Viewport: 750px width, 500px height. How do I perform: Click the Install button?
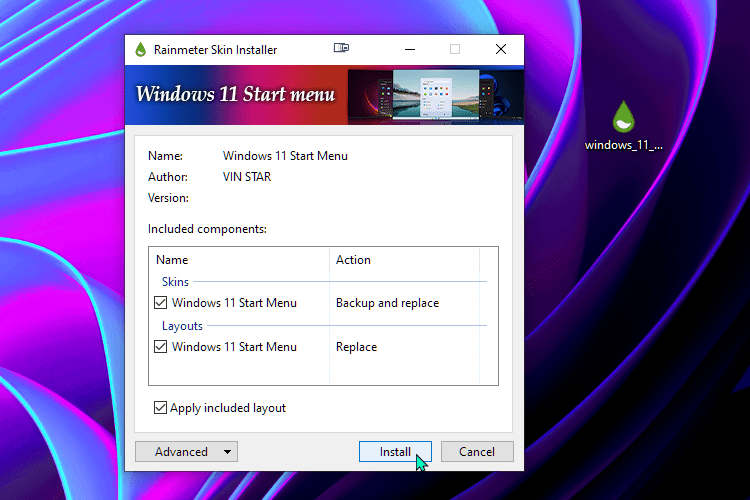[395, 452]
